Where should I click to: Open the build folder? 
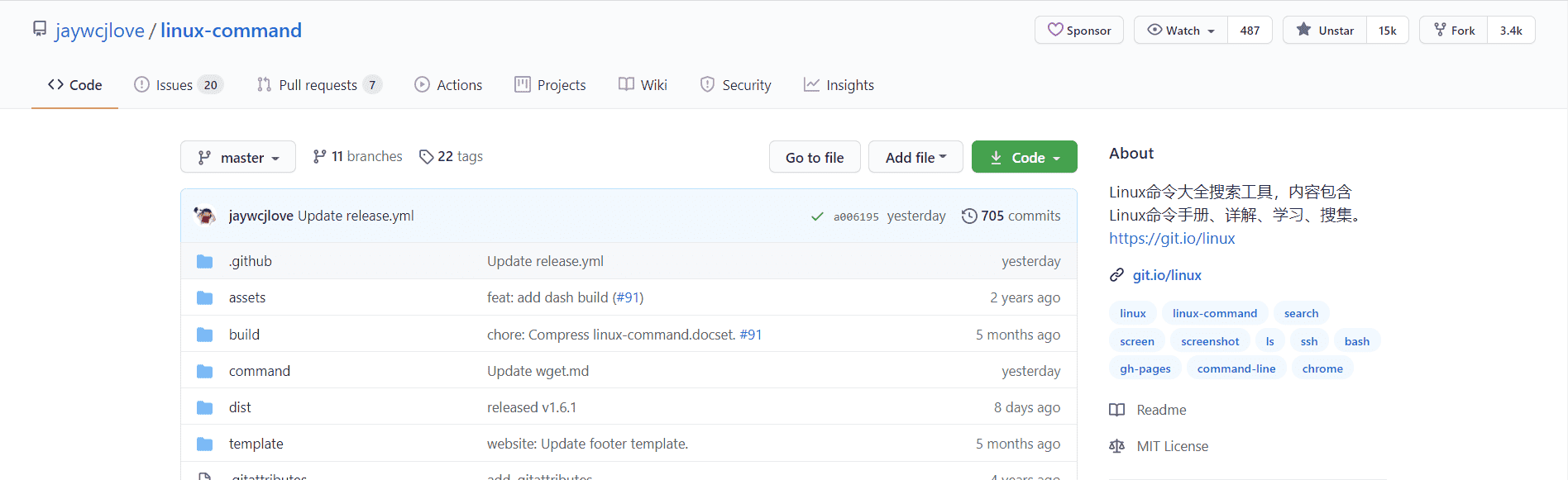click(244, 335)
